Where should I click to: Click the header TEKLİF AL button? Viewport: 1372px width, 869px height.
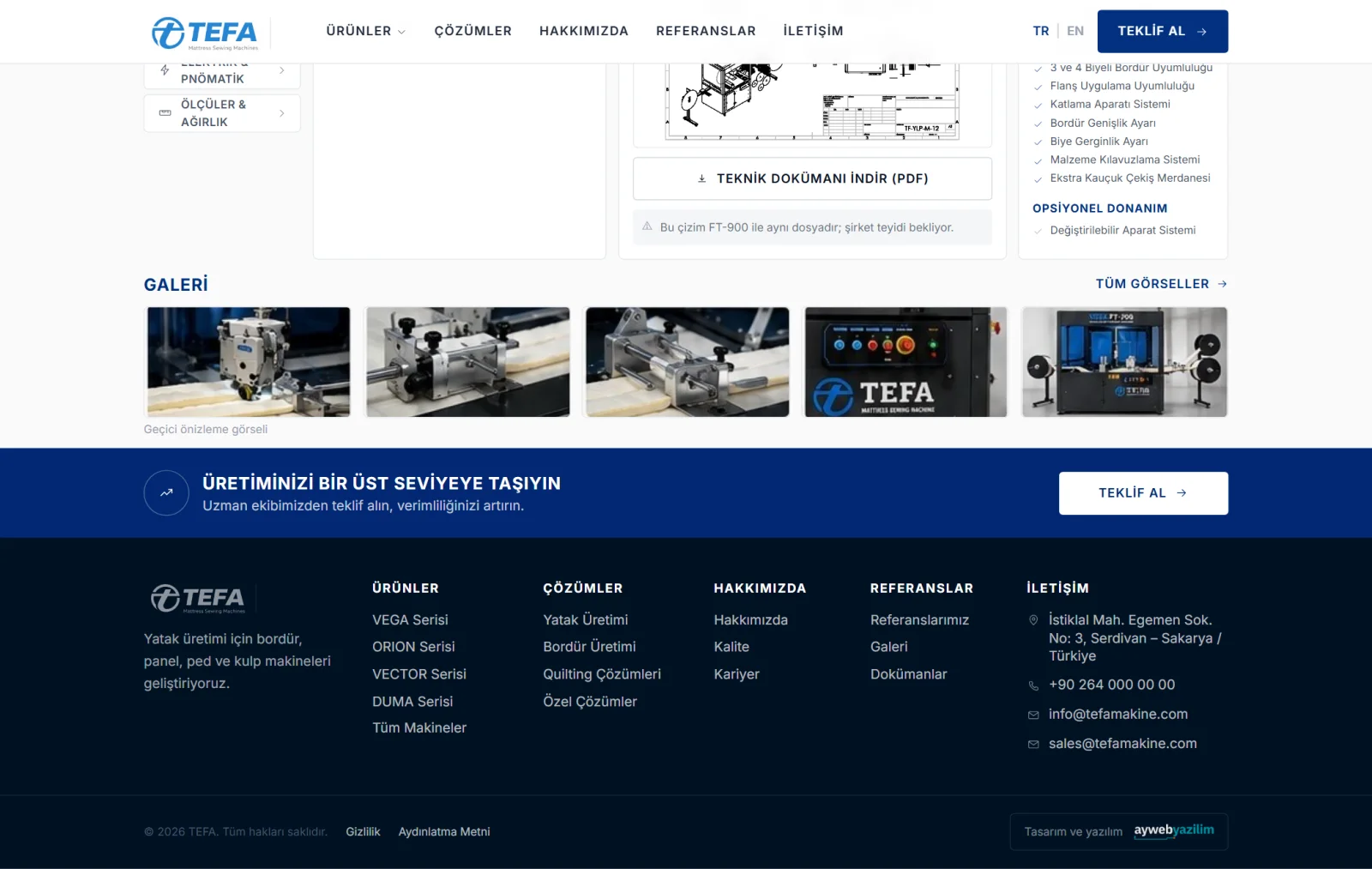point(1163,32)
